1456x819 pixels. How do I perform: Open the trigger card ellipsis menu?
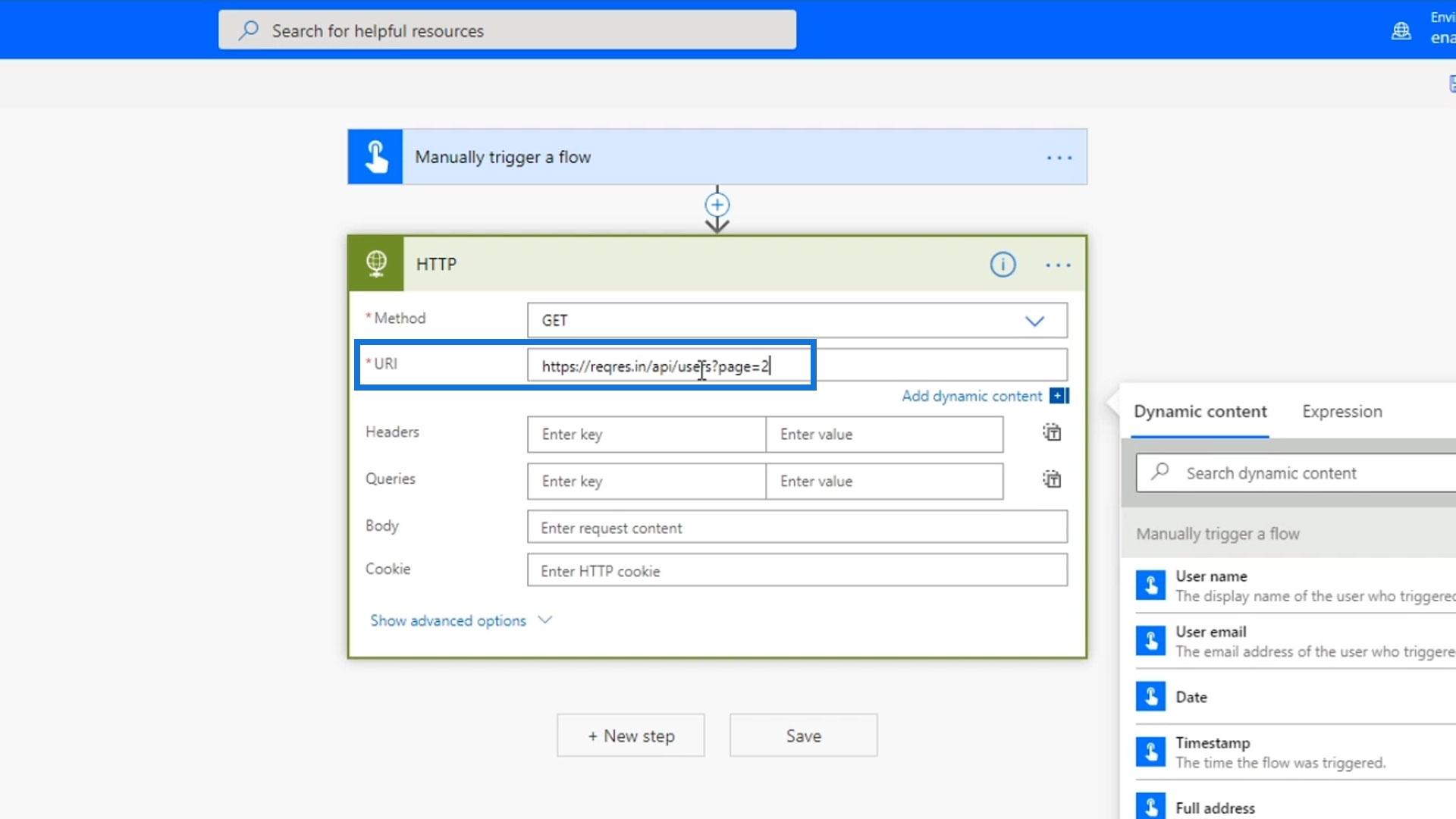coord(1059,158)
